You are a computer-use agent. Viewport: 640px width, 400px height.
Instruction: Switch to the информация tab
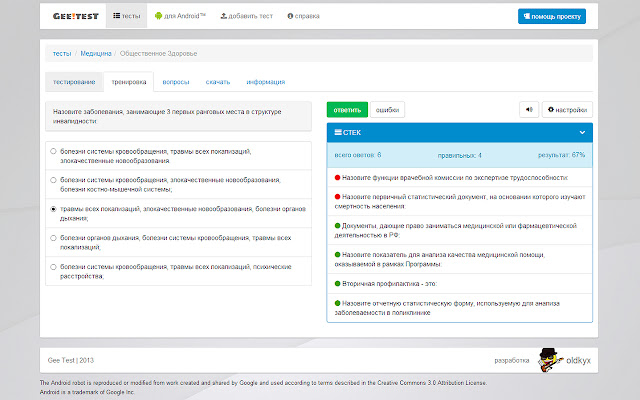(266, 82)
